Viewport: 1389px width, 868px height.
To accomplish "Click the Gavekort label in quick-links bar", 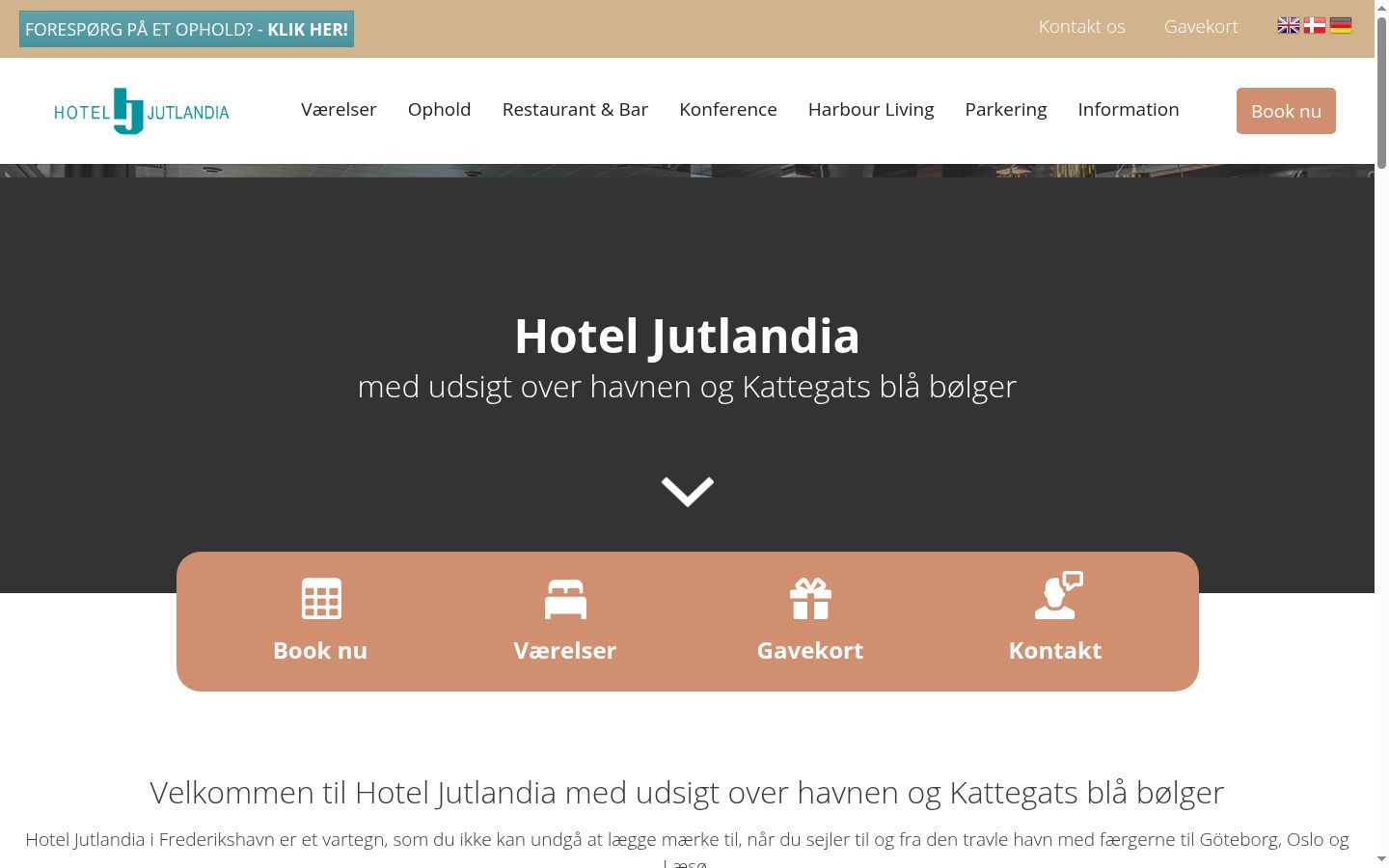I will (x=810, y=651).
